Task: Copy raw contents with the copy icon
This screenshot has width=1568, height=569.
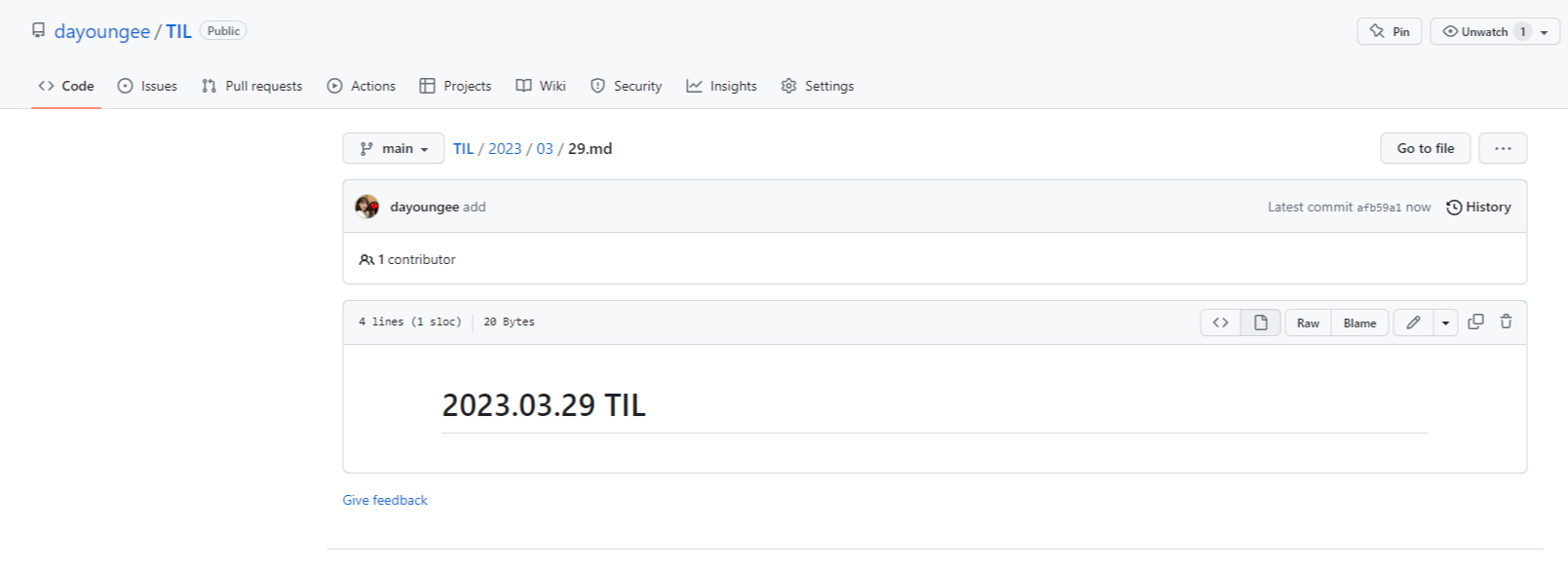Action: 1475,322
